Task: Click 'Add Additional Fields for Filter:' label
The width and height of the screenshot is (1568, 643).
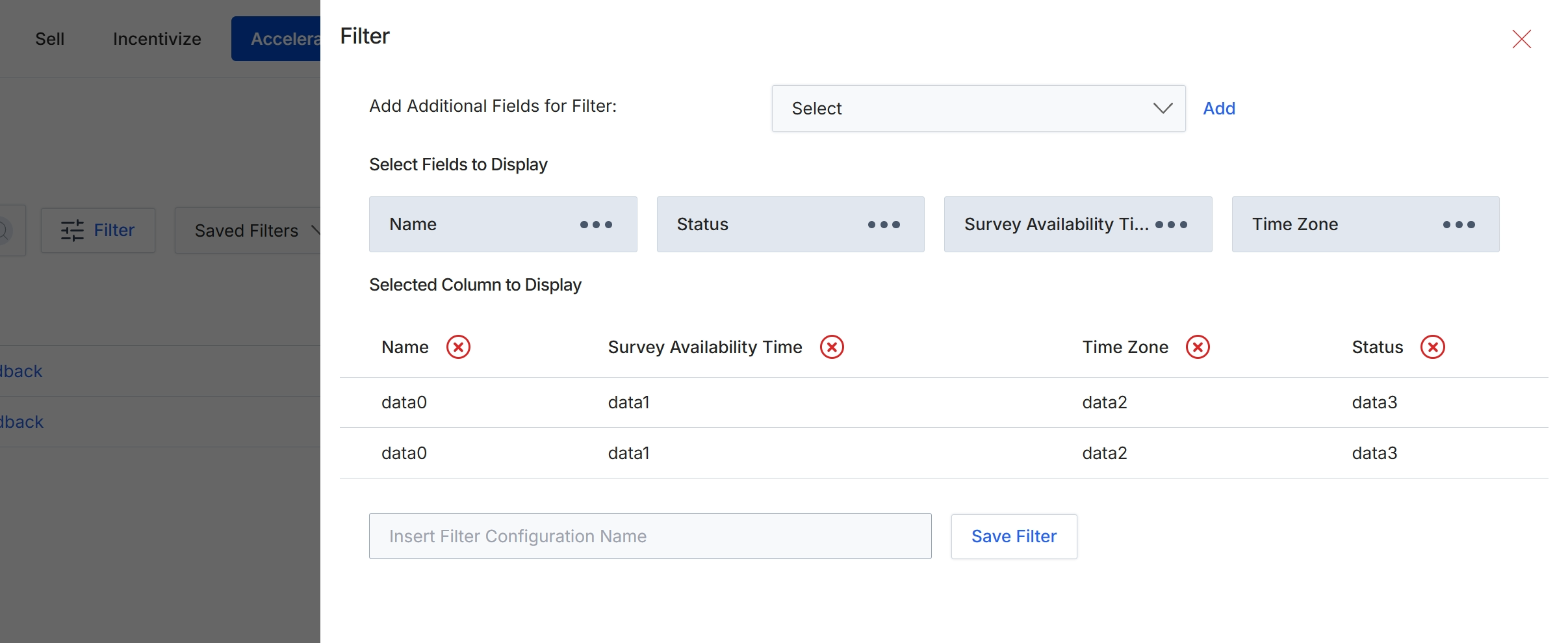Action: click(x=493, y=106)
